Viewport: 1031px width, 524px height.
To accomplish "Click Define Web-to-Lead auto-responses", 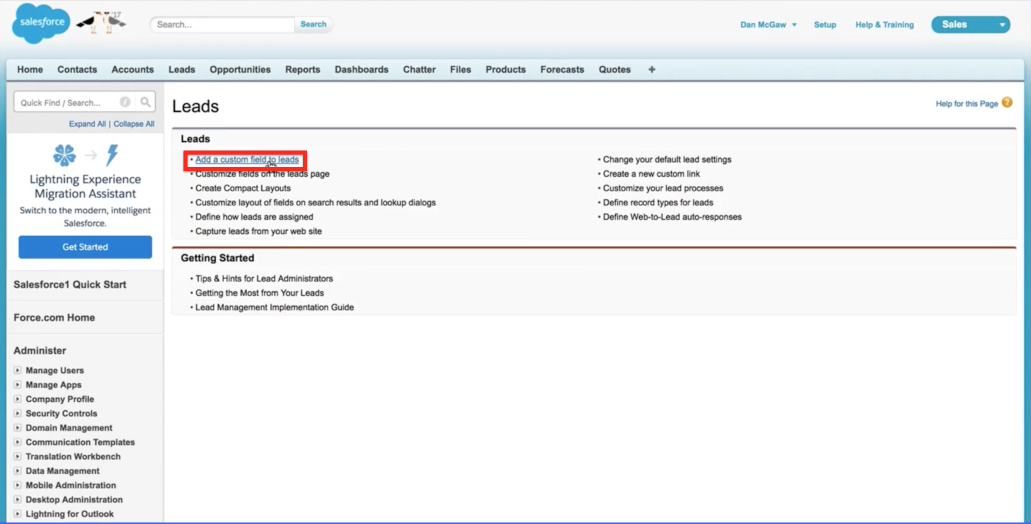I will (672, 217).
